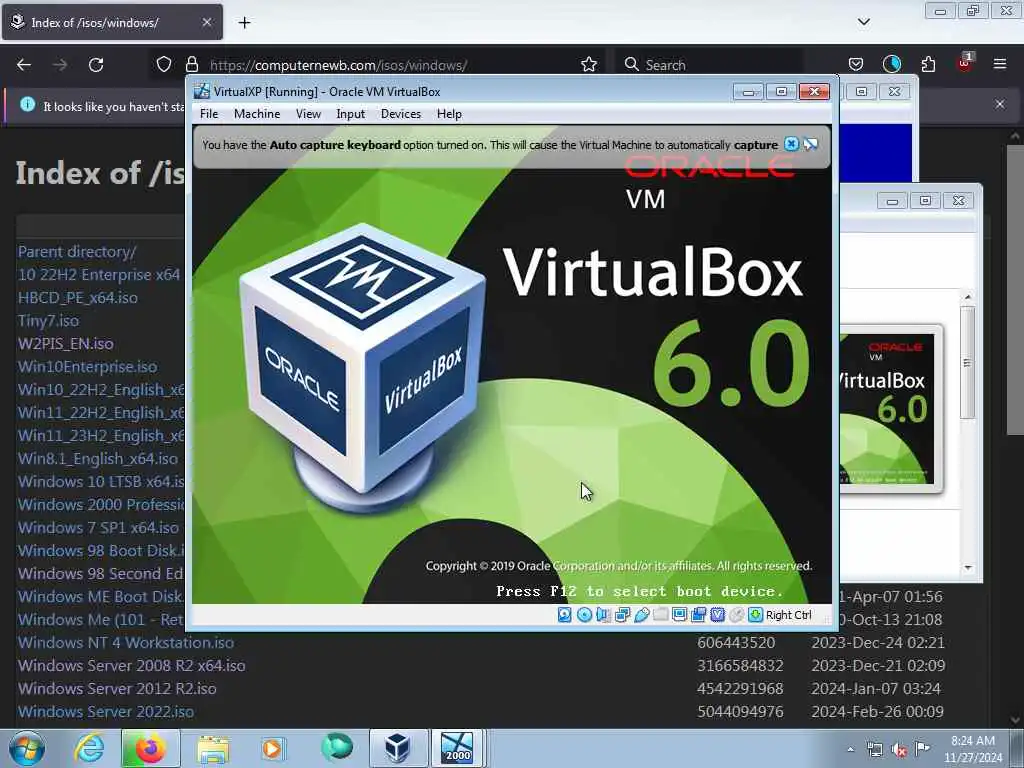
Task: Click the muted volume tray icon
Action: tap(899, 750)
